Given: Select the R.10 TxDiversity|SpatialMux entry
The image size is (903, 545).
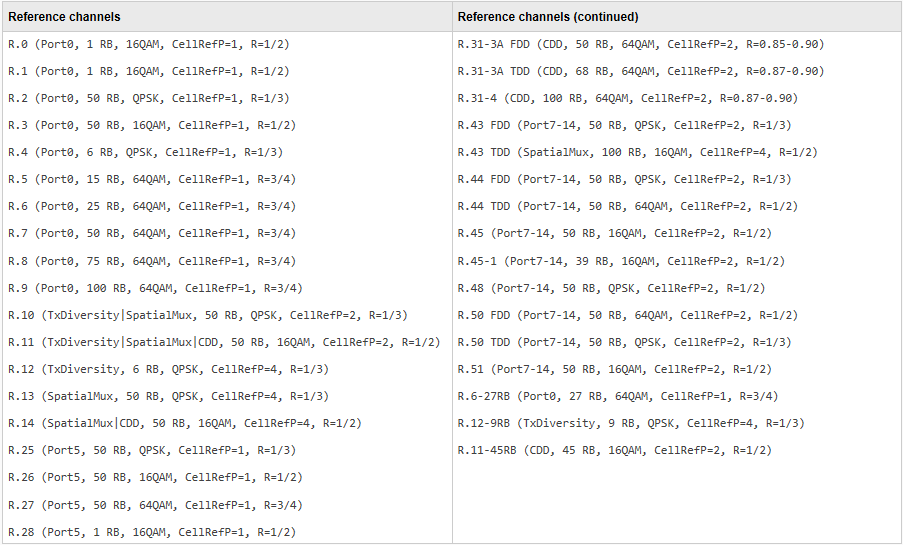Looking at the screenshot, I should (x=207, y=315).
